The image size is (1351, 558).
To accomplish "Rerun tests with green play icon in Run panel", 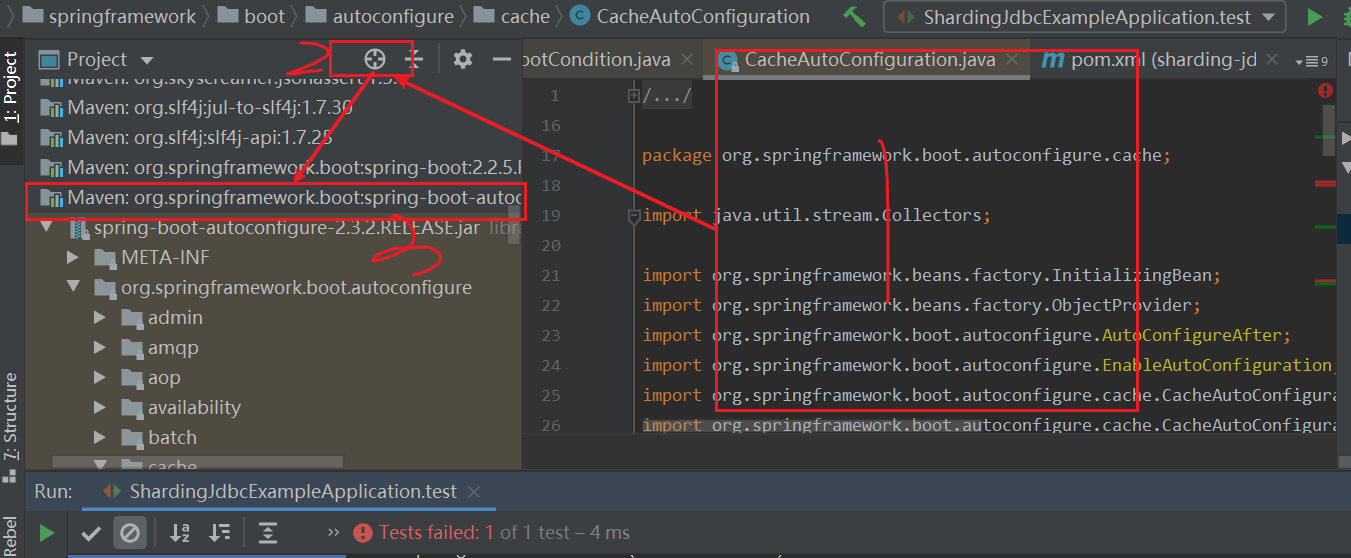I will (46, 533).
